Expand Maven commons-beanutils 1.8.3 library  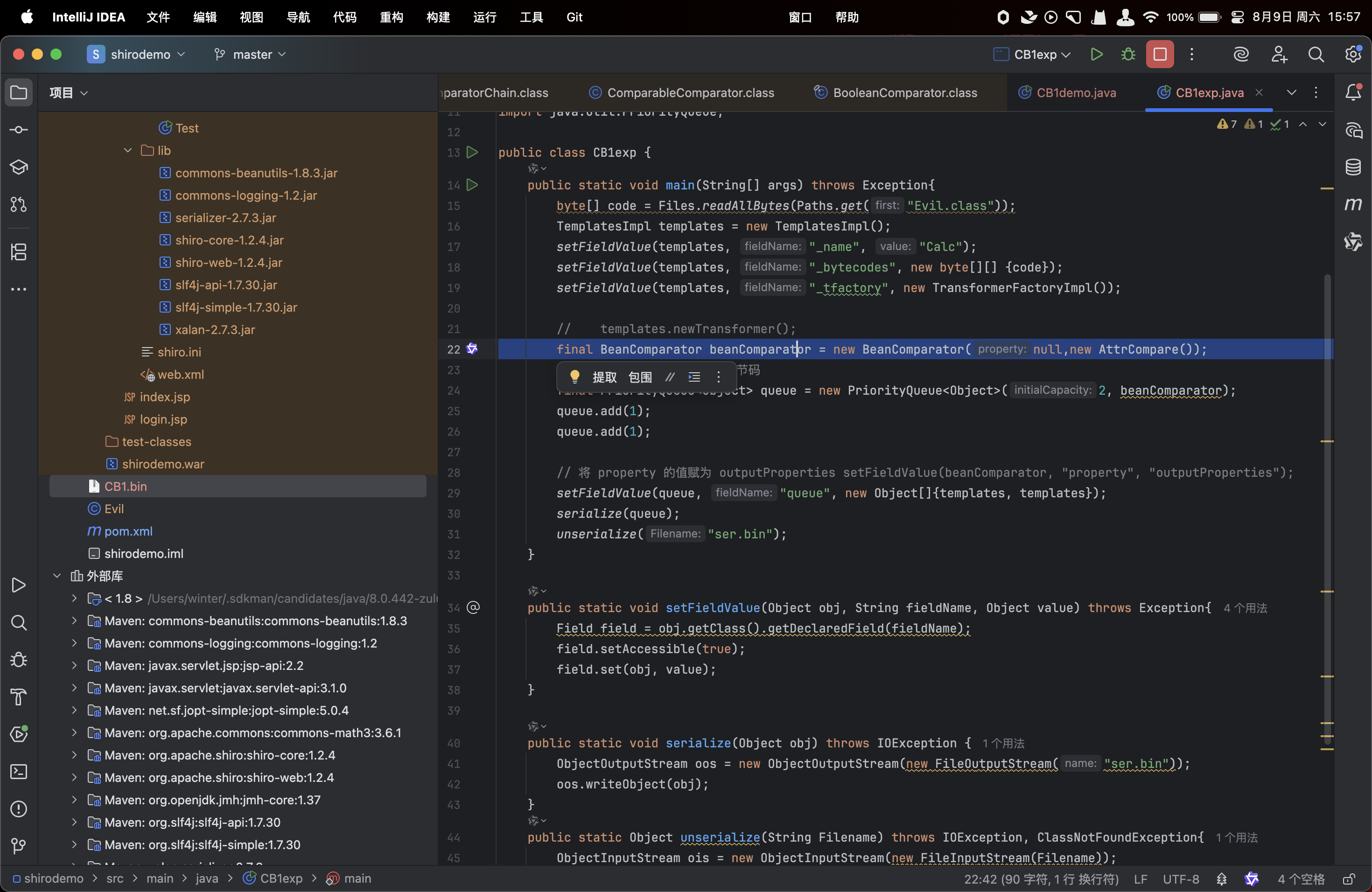coord(74,620)
